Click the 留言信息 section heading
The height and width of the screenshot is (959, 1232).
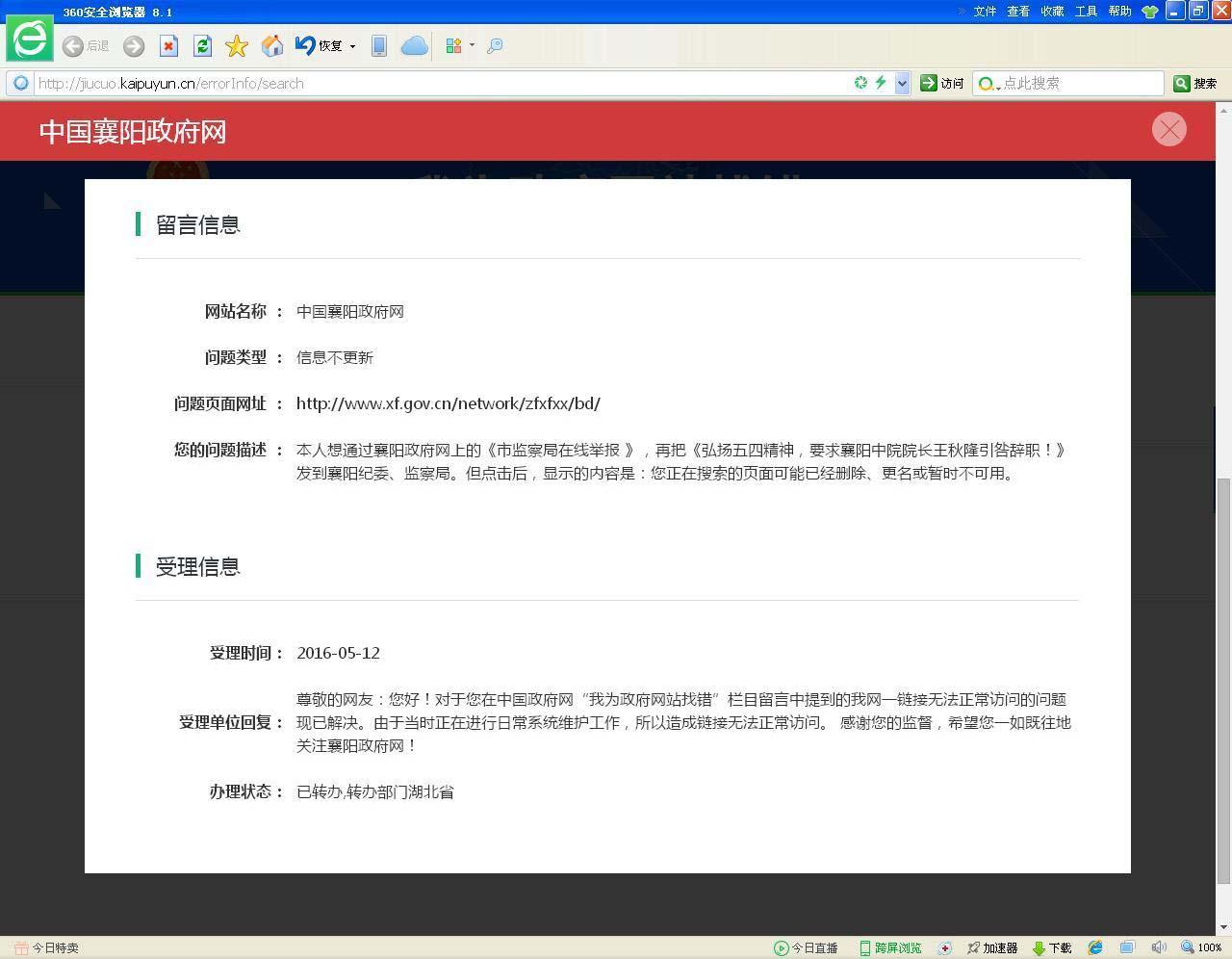point(197,224)
